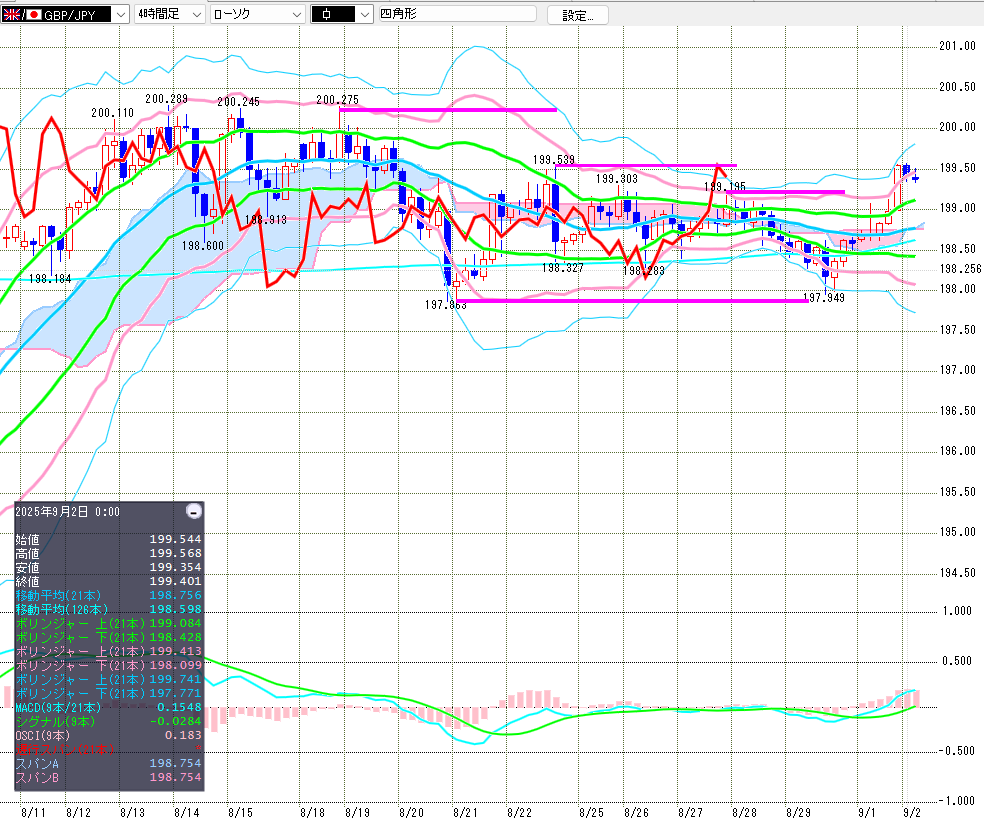Click the green ボリンジャー 下(21本) 198.428 row
Image resolution: width=984 pixels, height=823 pixels.
coord(109,637)
